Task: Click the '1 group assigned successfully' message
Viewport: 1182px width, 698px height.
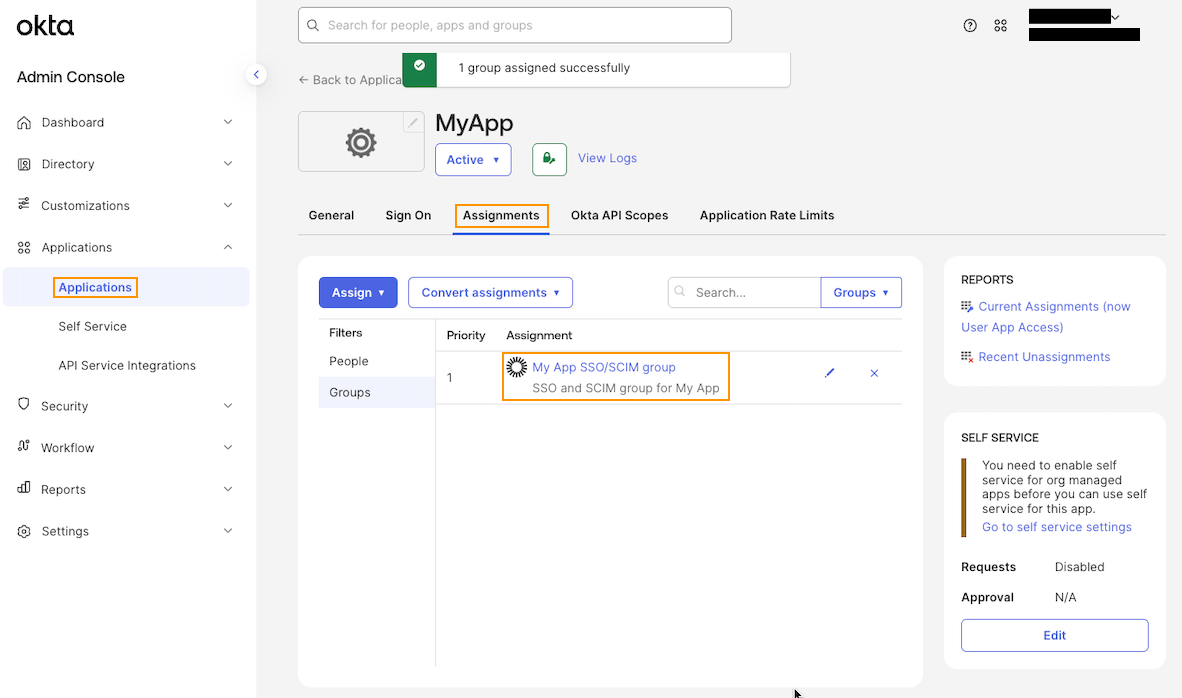Action: [544, 68]
